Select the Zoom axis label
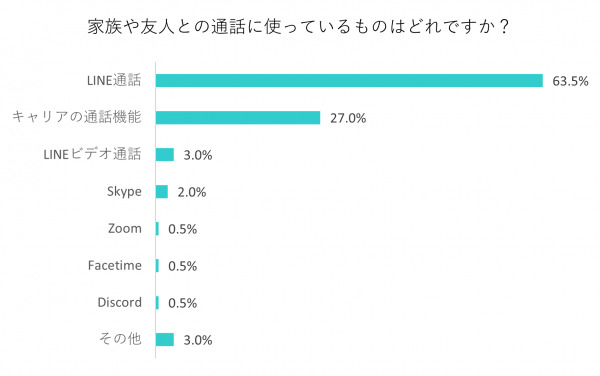The height and width of the screenshot is (376, 600). pos(125,228)
